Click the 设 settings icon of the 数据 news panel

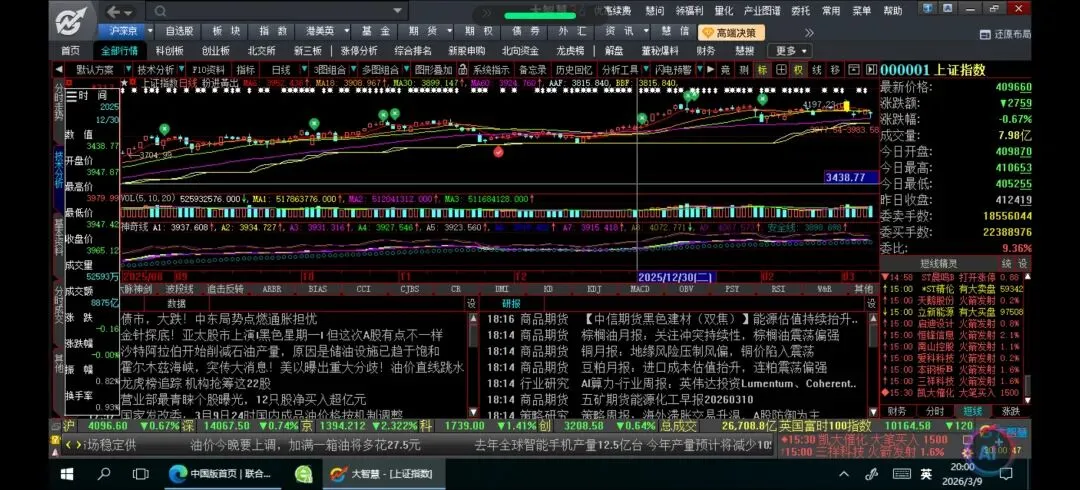pyautogui.click(x=471, y=303)
